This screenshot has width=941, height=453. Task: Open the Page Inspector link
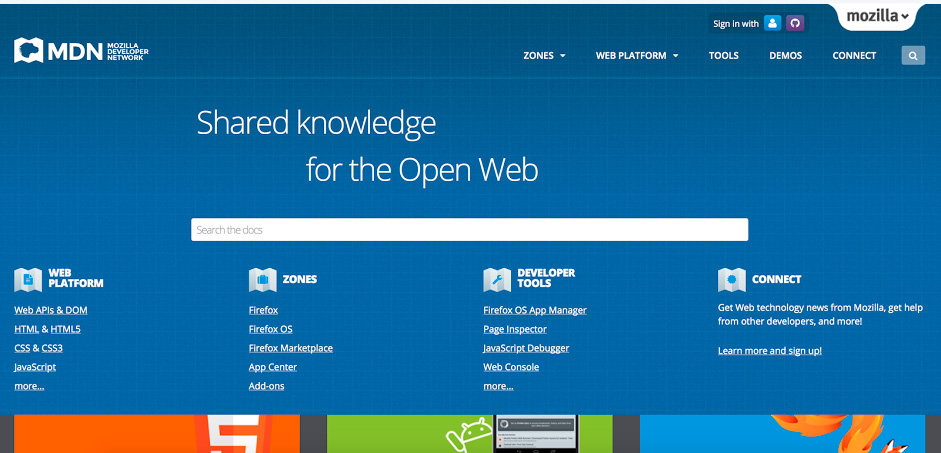pos(515,329)
